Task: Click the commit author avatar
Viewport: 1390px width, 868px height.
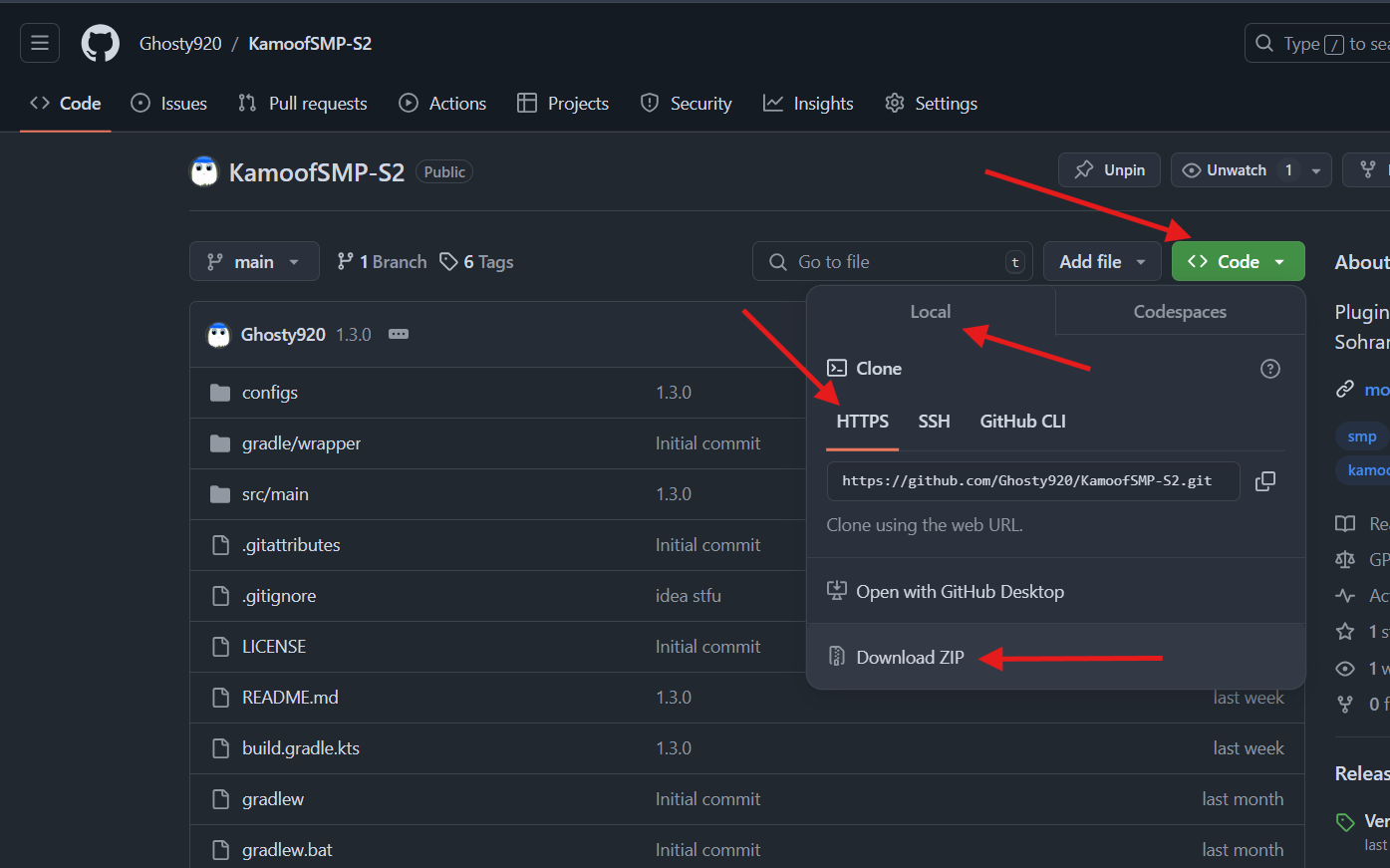Action: [x=218, y=335]
